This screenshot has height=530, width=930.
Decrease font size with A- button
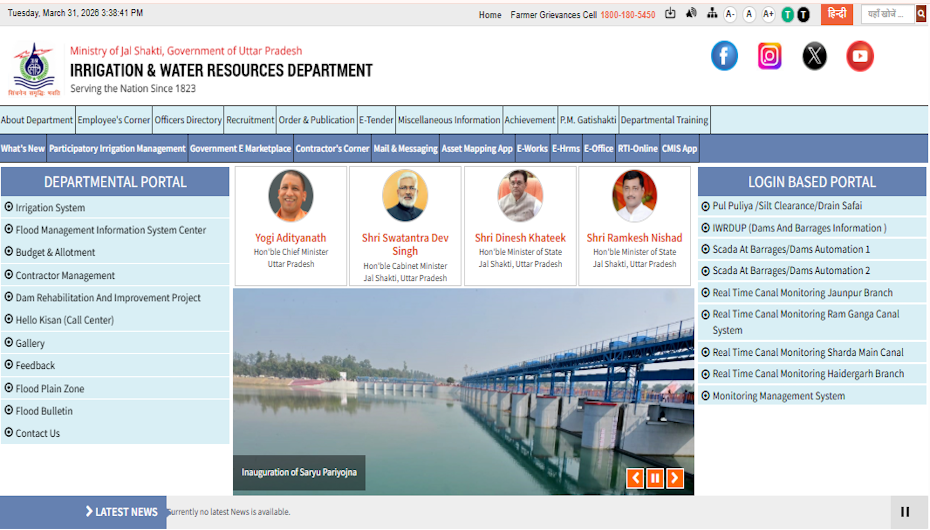tap(730, 14)
